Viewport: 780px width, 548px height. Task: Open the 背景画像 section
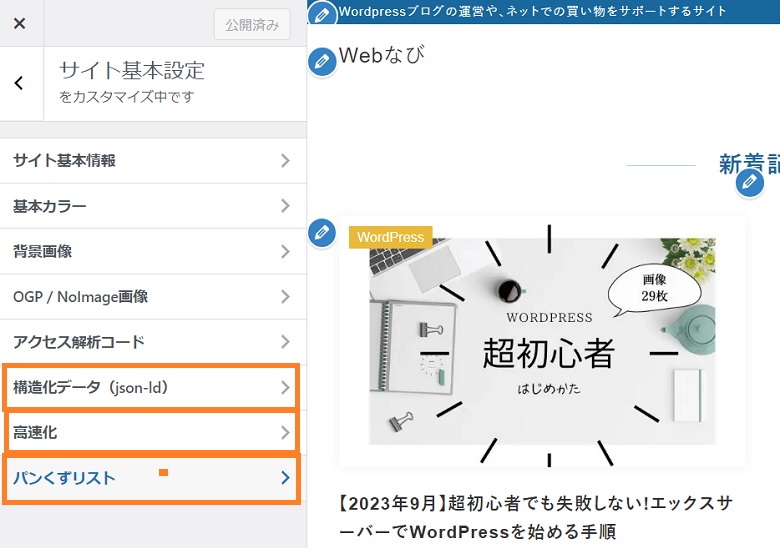tap(153, 251)
